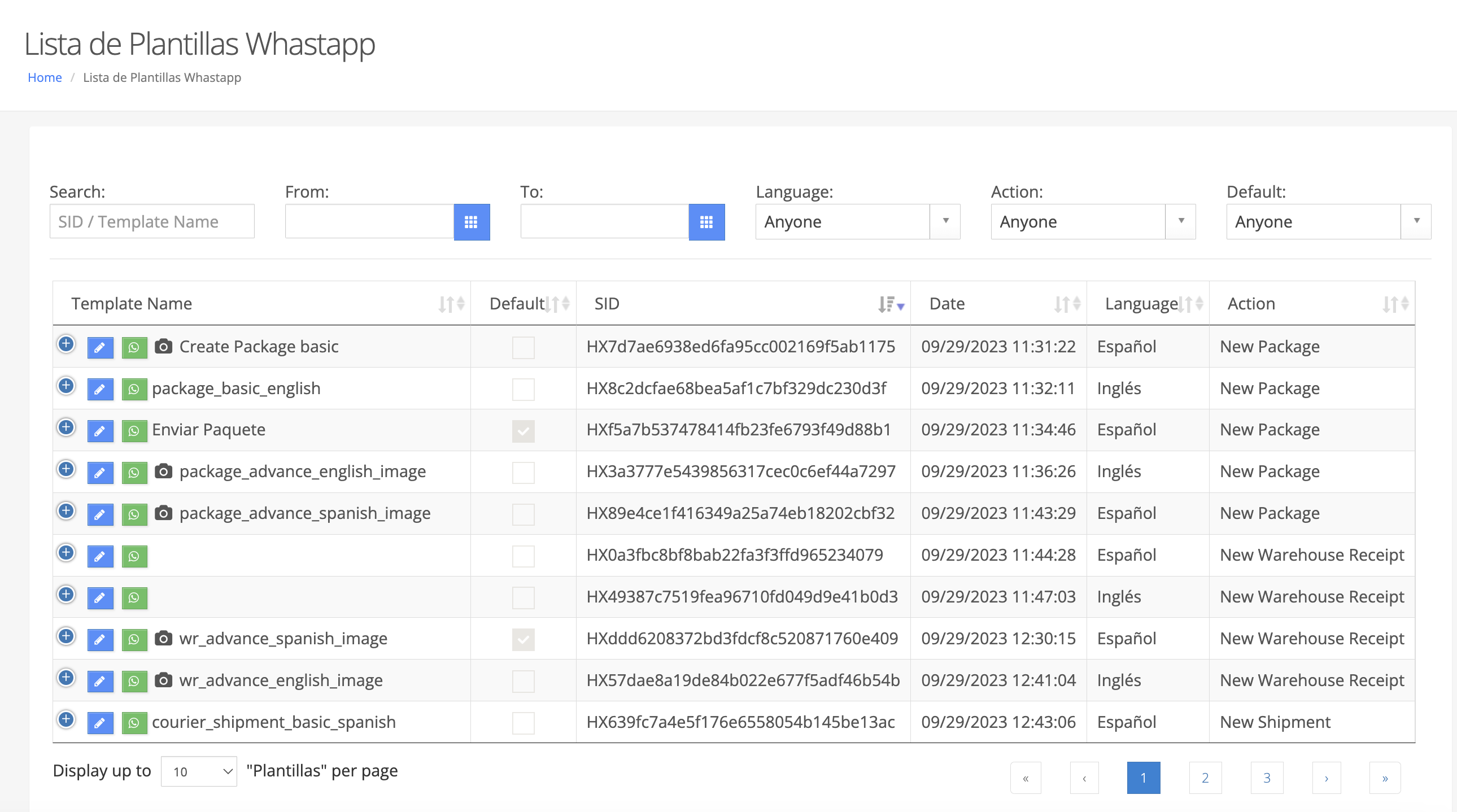Image resolution: width=1457 pixels, height=812 pixels.
Task: Click WhatsApp icon for package_basic_english
Action: tap(134, 389)
